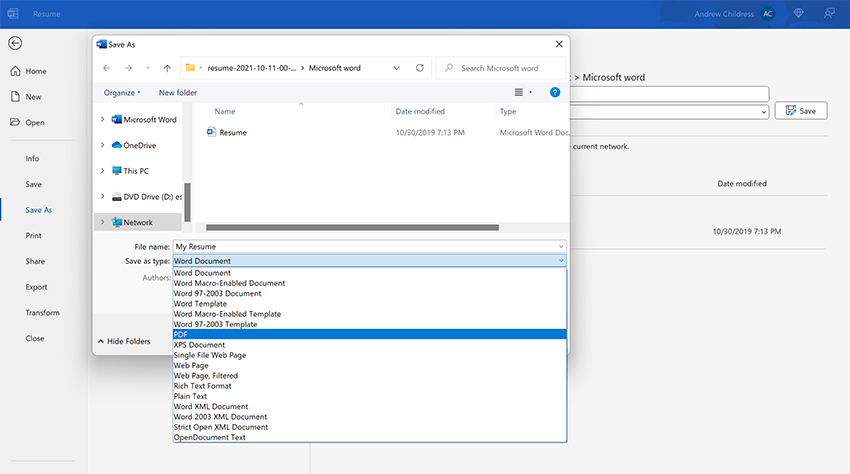Refresh the folder listing
This screenshot has width=850, height=474.
(x=420, y=68)
